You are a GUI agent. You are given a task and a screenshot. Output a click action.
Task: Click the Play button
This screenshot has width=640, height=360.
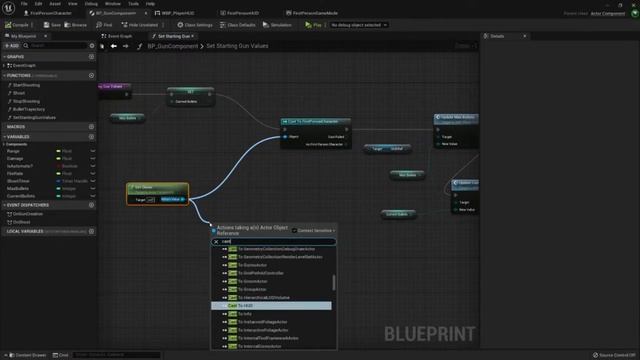(313, 25)
